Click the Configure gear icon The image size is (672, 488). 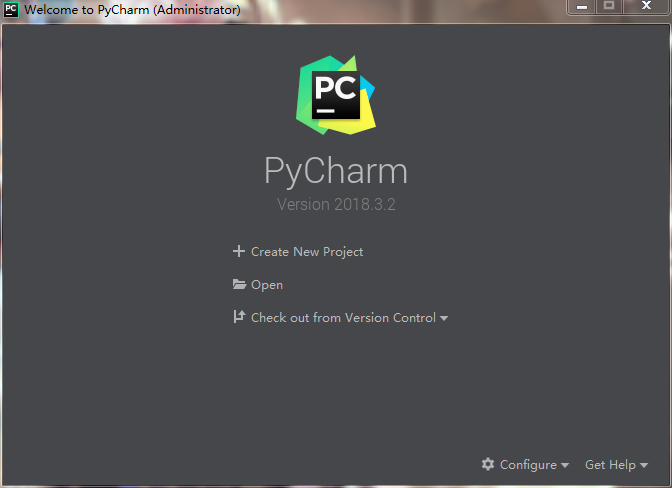pos(488,464)
